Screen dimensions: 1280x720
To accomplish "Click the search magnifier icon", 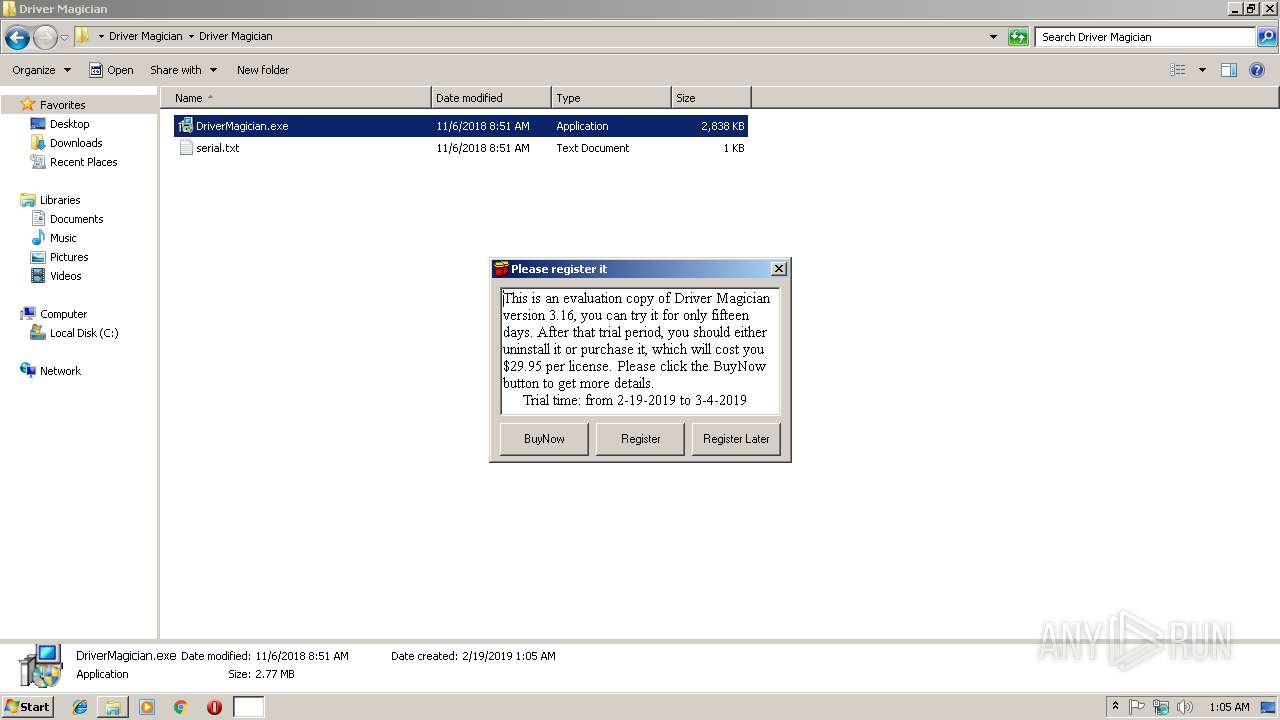I will point(1267,37).
